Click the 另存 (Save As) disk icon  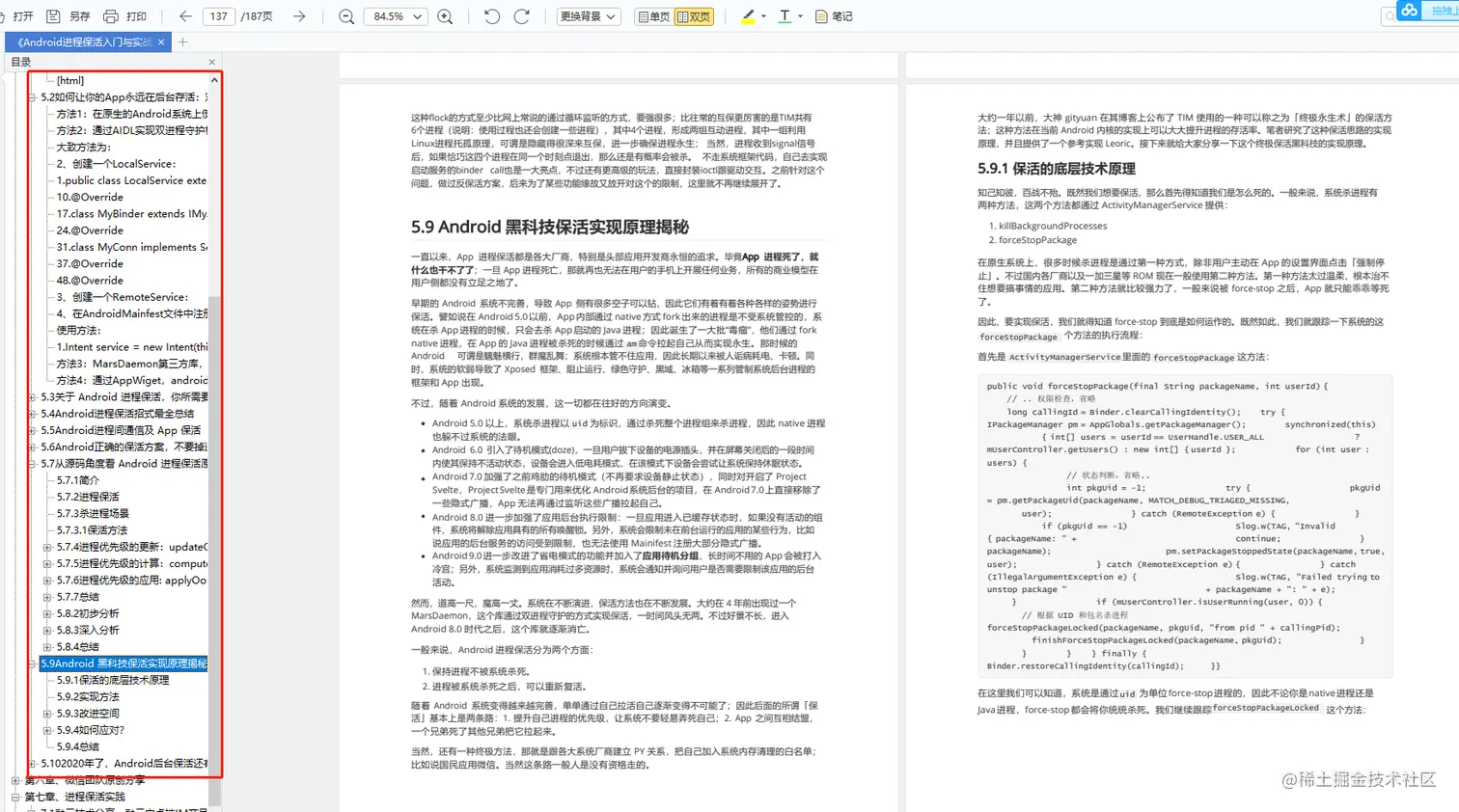pos(54,16)
